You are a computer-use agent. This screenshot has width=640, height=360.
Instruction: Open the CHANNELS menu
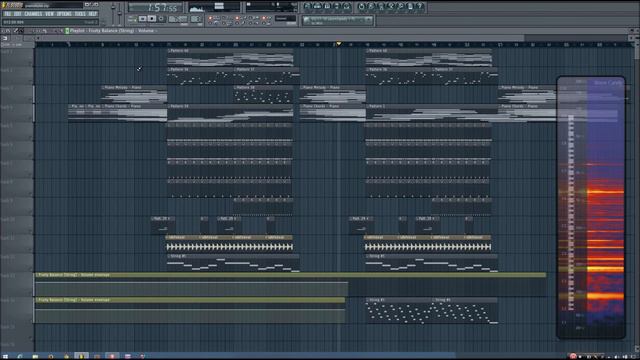pyautogui.click(x=33, y=14)
